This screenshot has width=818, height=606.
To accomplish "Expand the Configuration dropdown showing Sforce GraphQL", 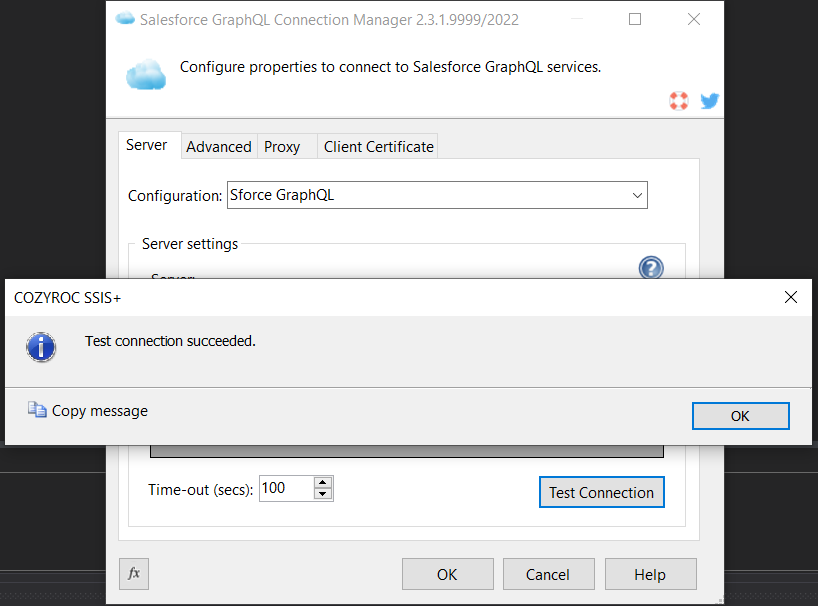I will 637,196.
